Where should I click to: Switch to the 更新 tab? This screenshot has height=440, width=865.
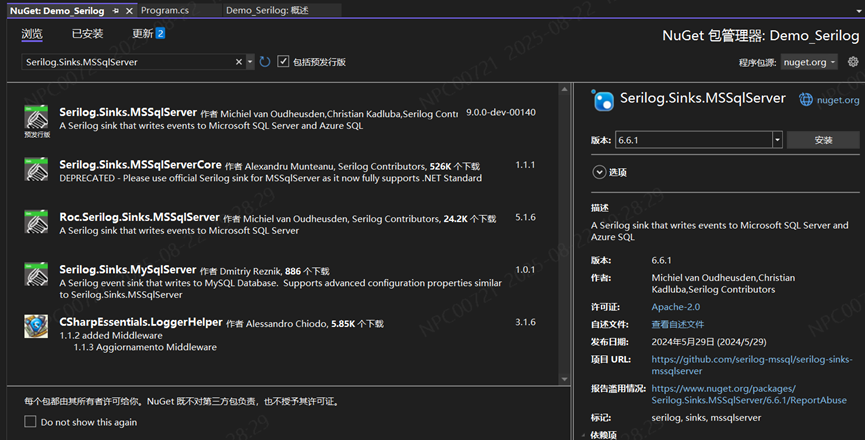(142, 34)
